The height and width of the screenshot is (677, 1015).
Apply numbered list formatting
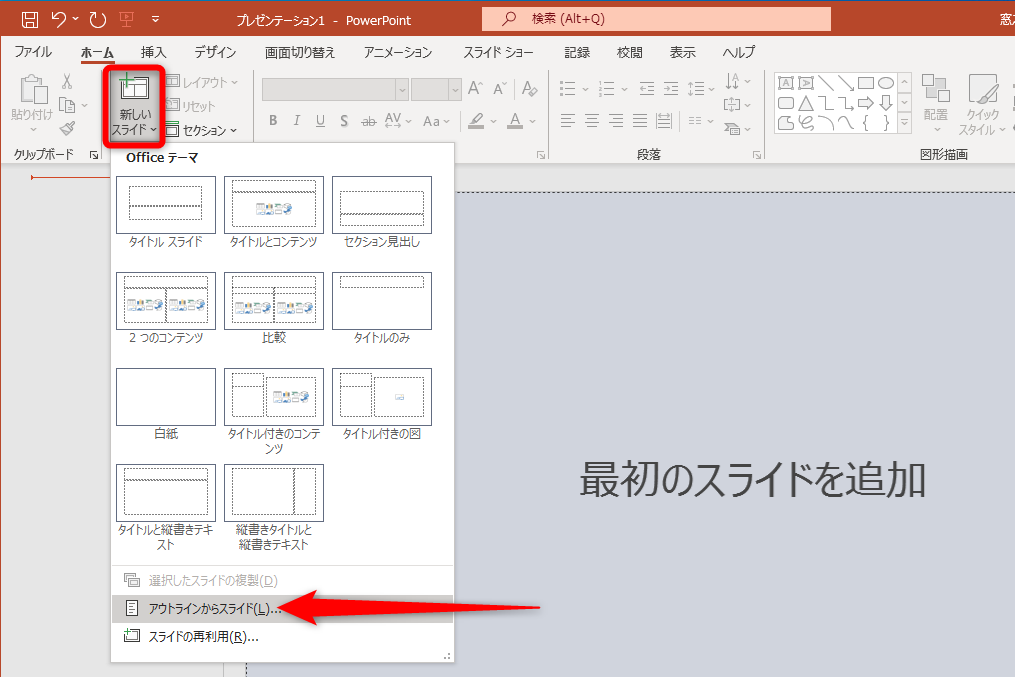[607, 89]
